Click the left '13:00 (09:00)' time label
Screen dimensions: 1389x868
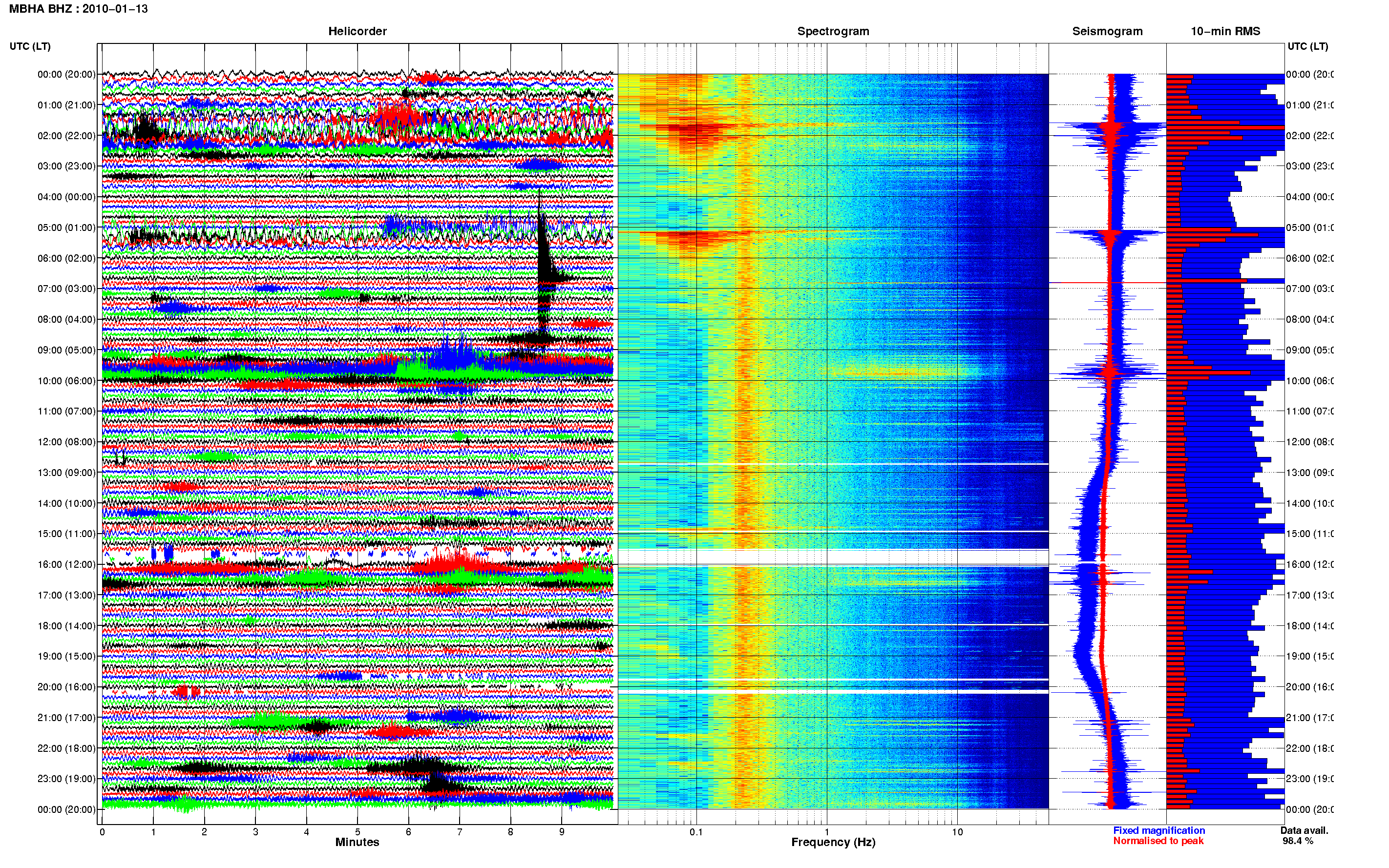point(66,473)
